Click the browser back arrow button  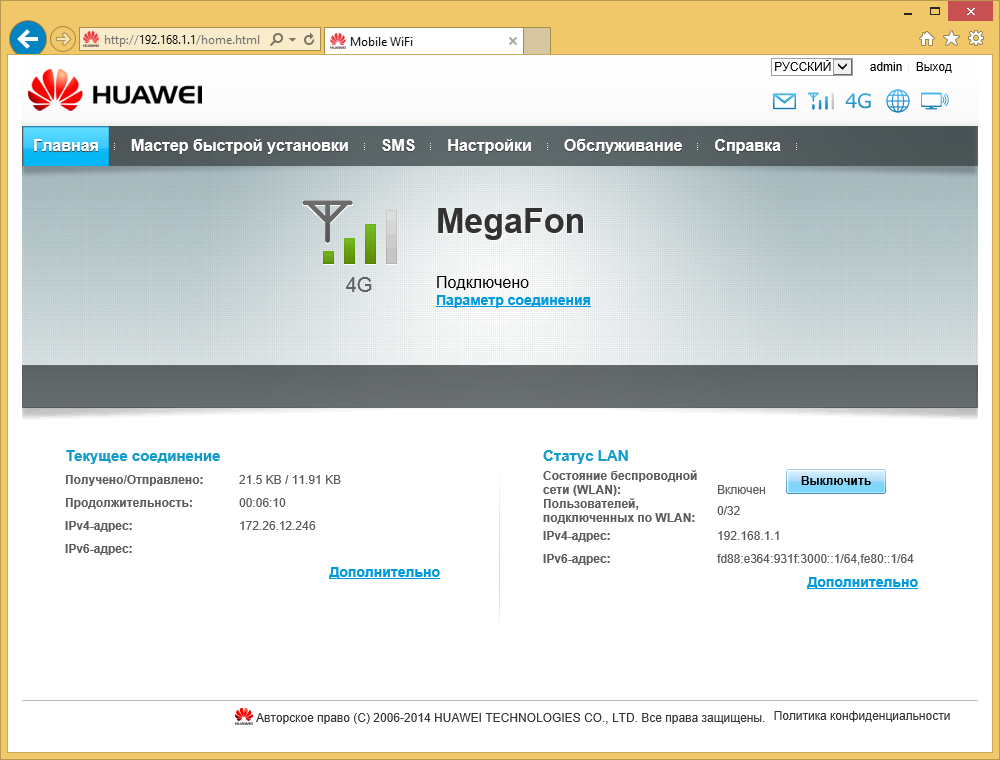[27, 39]
